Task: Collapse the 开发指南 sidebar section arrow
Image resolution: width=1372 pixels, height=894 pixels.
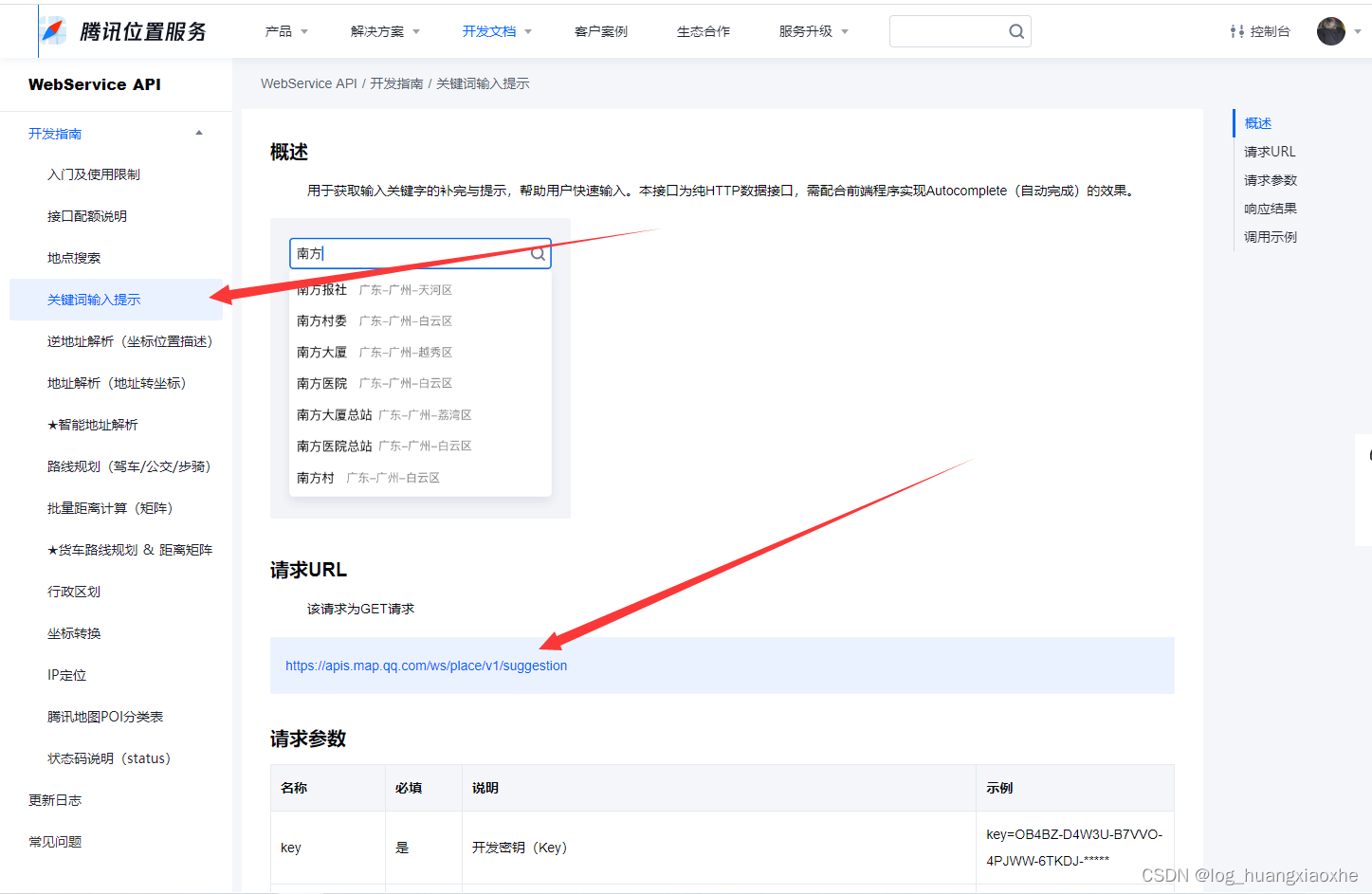Action: tap(199, 133)
